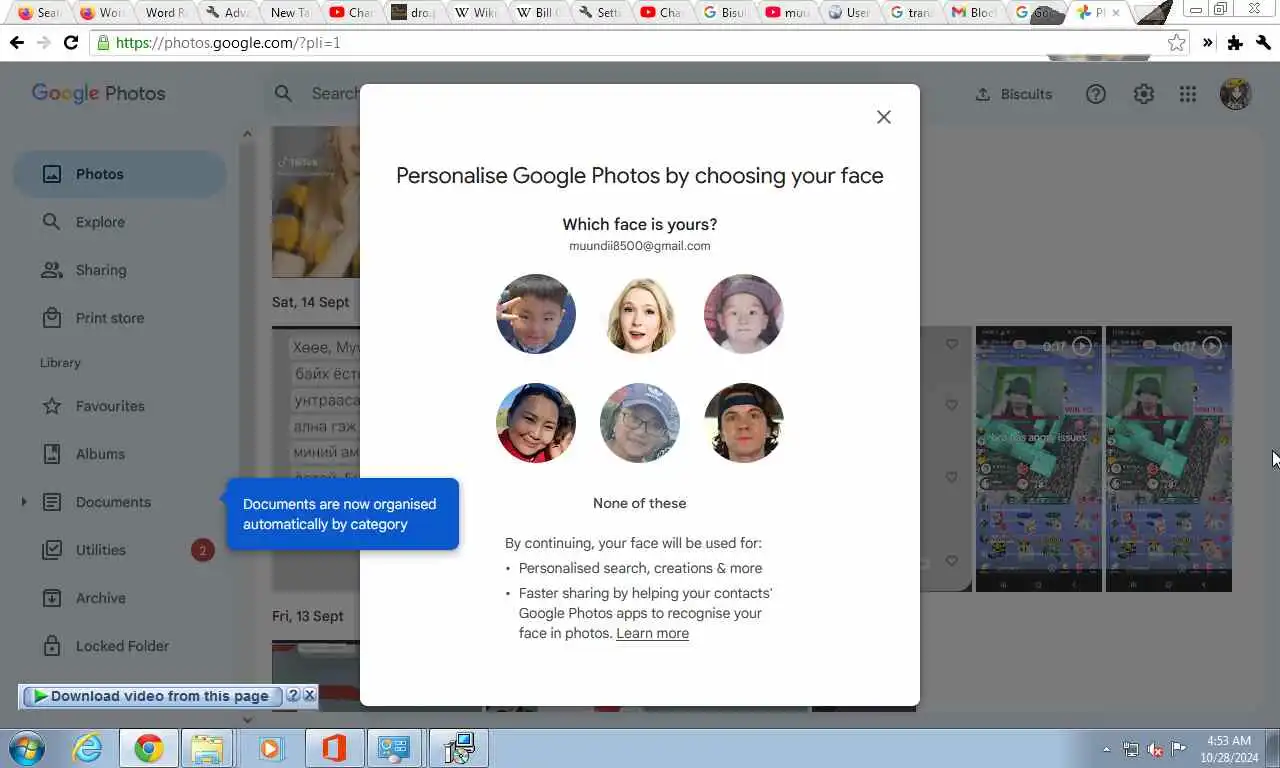
Task: Click the network tray icon
Action: pos(1131,749)
